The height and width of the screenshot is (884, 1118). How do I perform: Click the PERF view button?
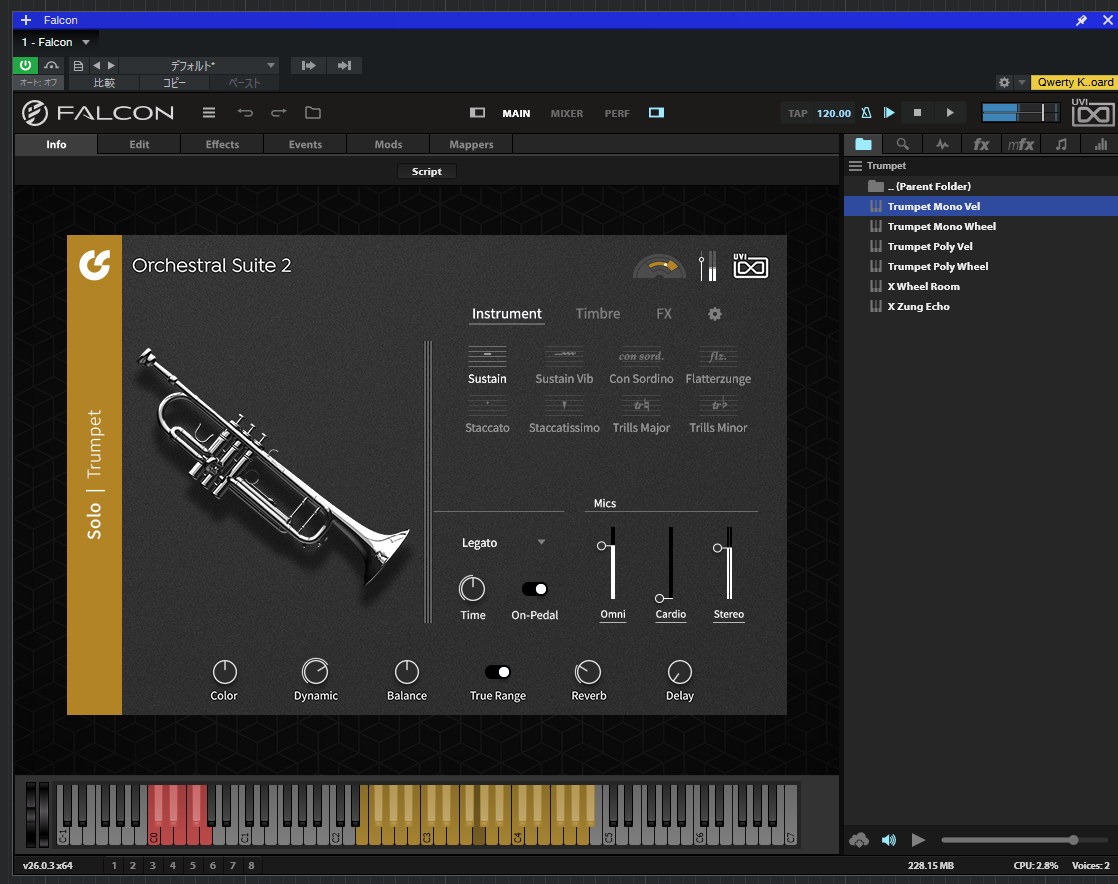click(x=617, y=113)
